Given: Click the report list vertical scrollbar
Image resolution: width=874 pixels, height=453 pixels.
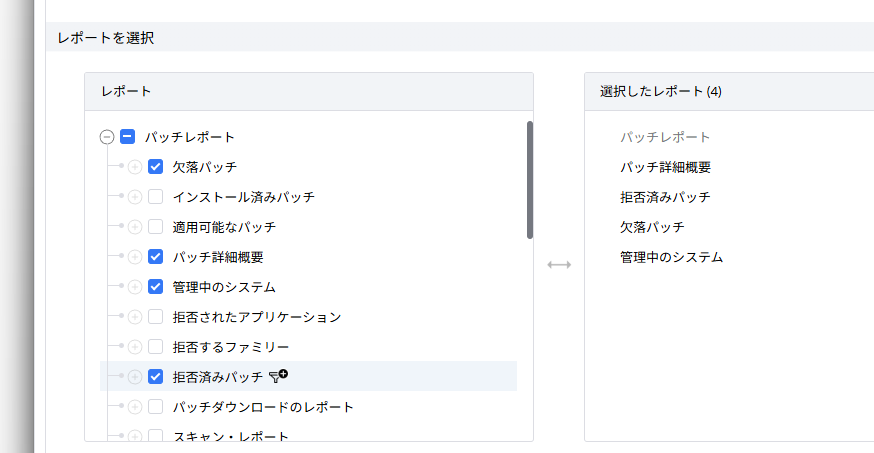Looking at the screenshot, I should 529,180.
